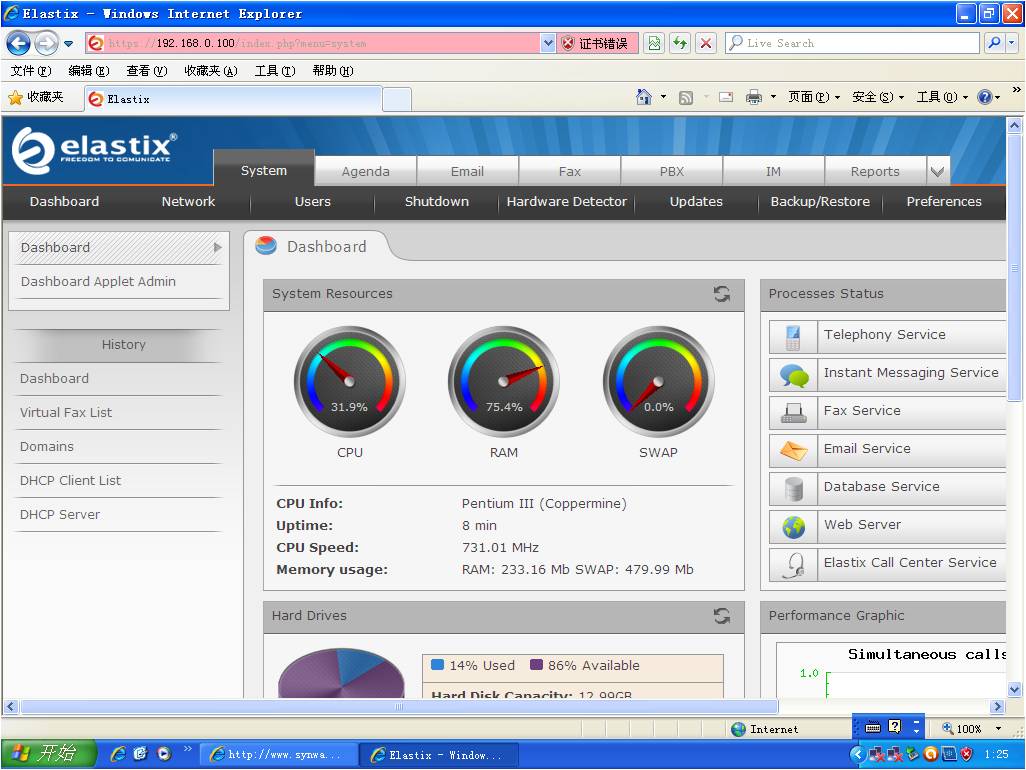Expand the more modules tab arrow
Screen dimensions: 1026x770
pyautogui.click(x=937, y=171)
